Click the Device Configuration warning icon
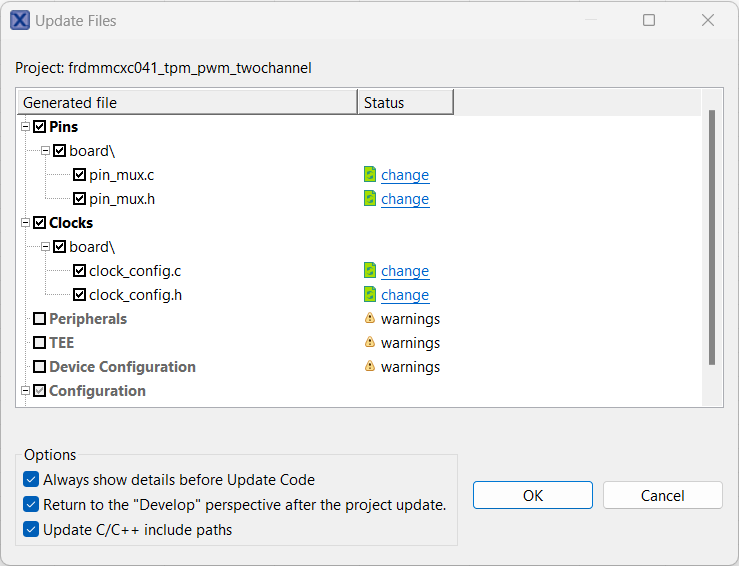This screenshot has width=739, height=566. pyautogui.click(x=370, y=367)
